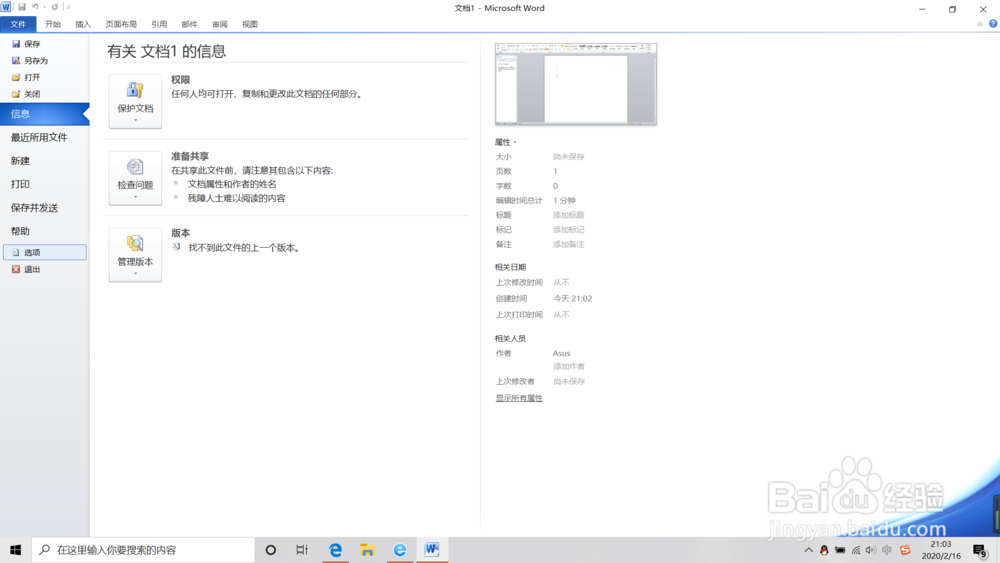Viewport: 1000px width, 563px height.
Task: Click the document preview thumbnail
Action: click(x=576, y=84)
